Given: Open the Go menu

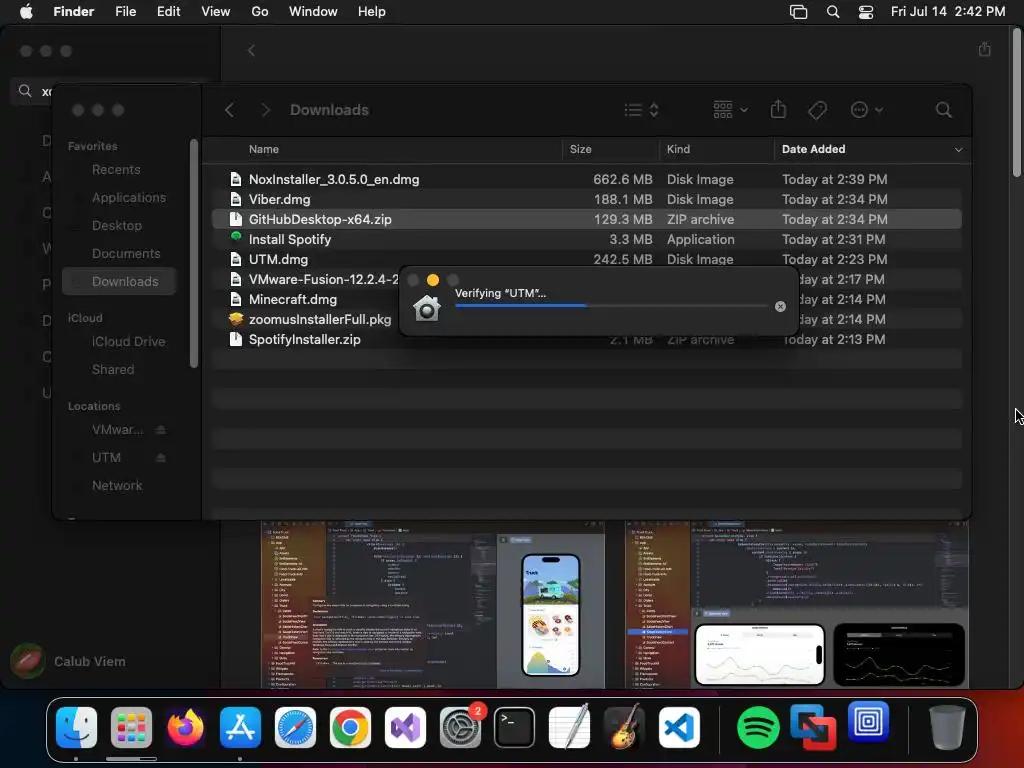Looking at the screenshot, I should 260,12.
